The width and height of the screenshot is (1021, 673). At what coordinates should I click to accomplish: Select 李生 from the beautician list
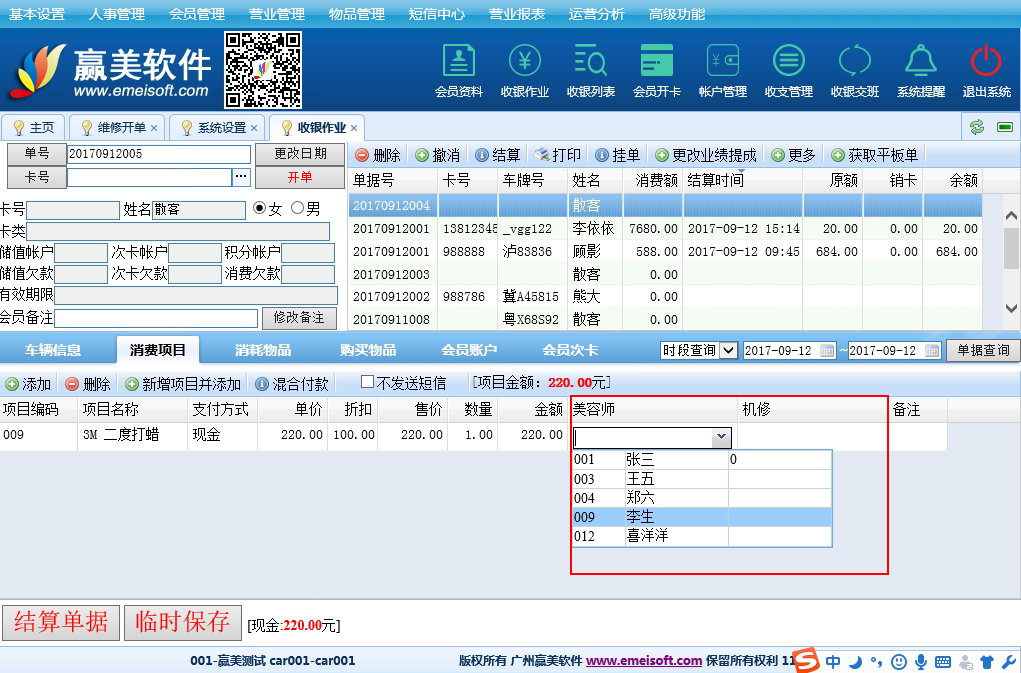(x=640, y=517)
